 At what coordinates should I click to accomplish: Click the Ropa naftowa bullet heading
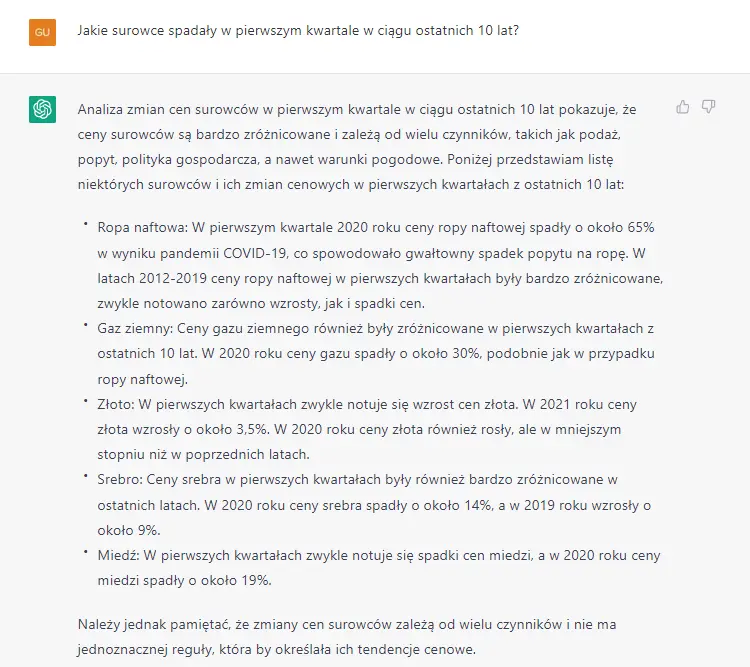point(143,228)
